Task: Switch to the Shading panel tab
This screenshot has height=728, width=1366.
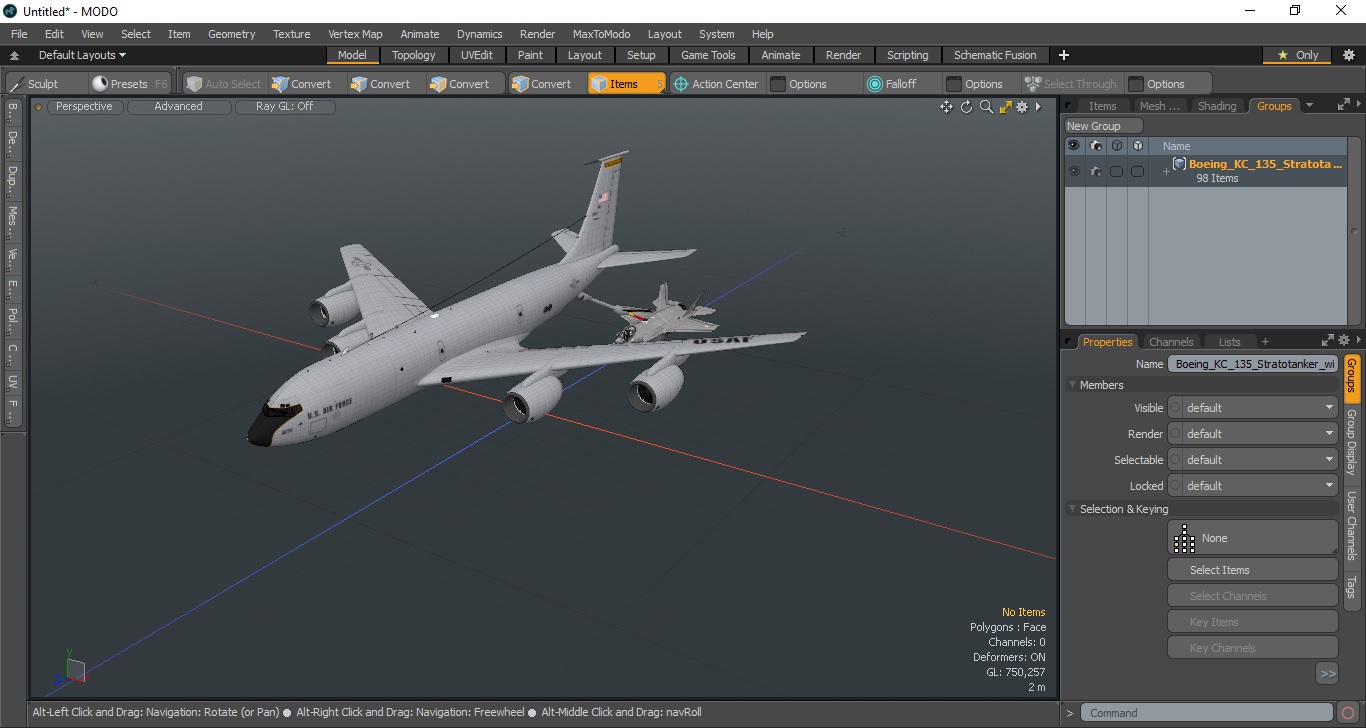Action: pyautogui.click(x=1216, y=106)
